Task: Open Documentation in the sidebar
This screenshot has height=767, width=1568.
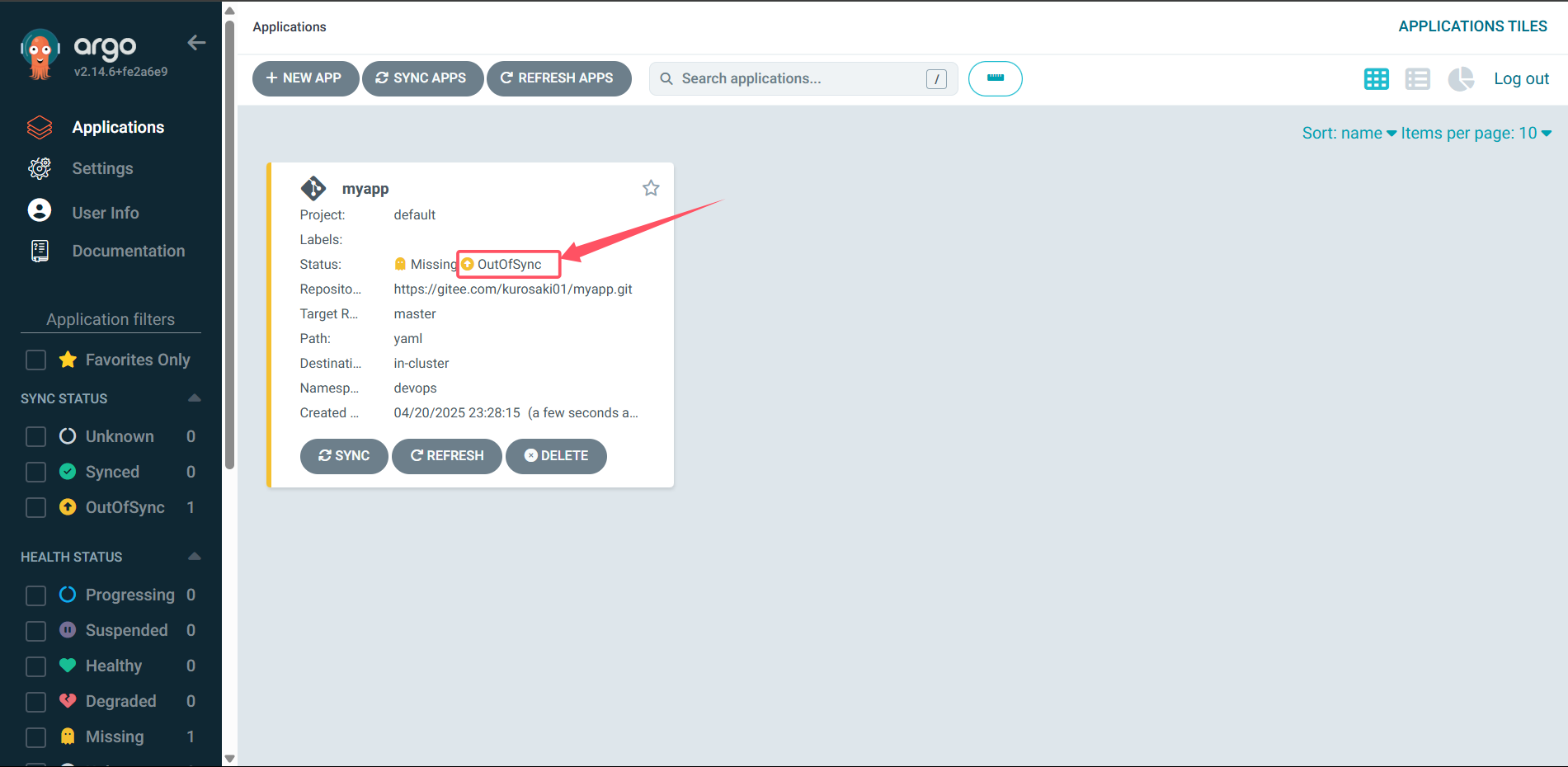Action: 129,251
